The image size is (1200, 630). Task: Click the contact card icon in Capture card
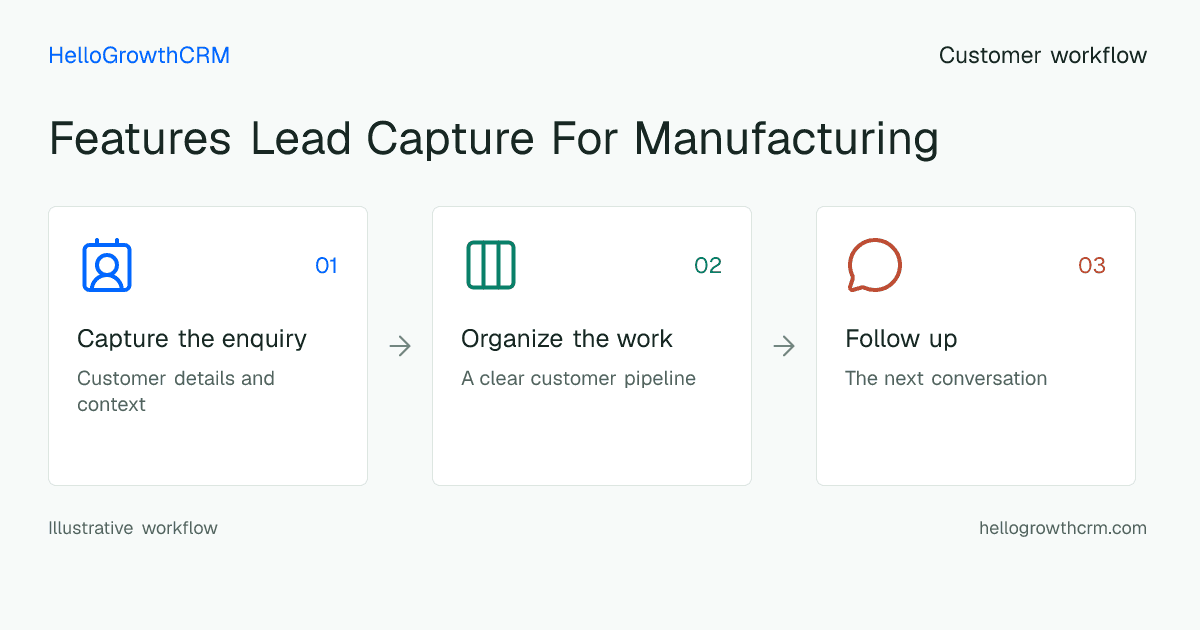pyautogui.click(x=107, y=265)
